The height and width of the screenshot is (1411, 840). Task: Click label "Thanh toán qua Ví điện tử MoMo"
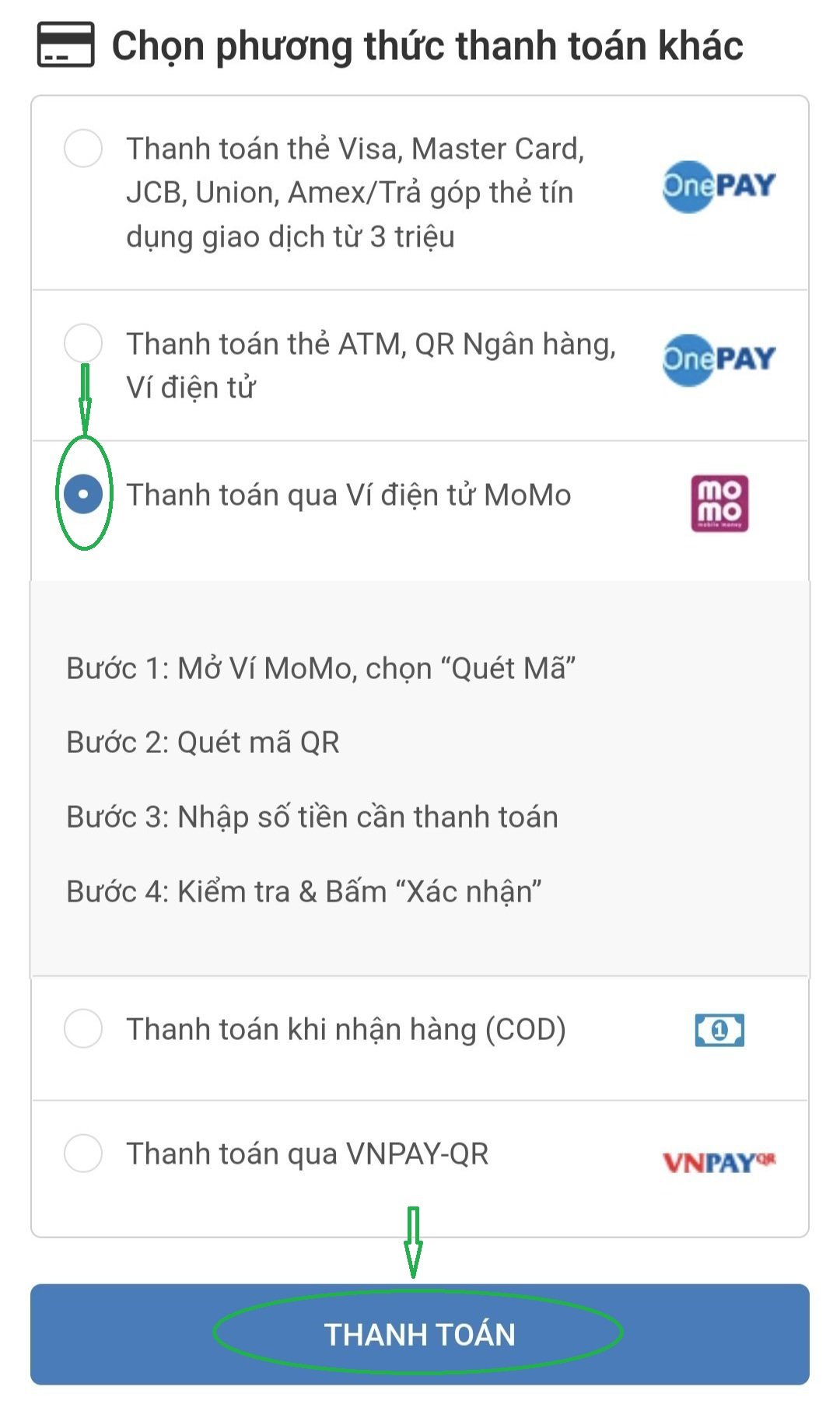[348, 495]
